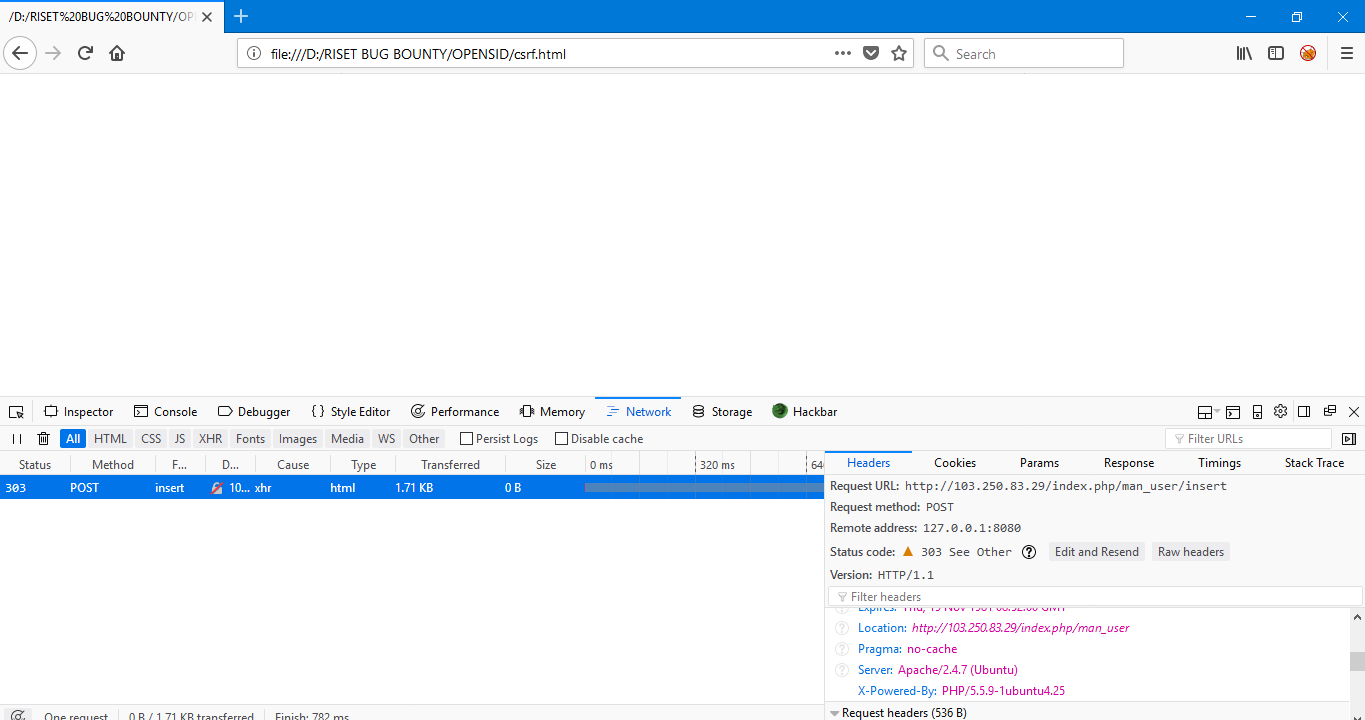Enable the Persist Logs checkbox

pos(466,438)
